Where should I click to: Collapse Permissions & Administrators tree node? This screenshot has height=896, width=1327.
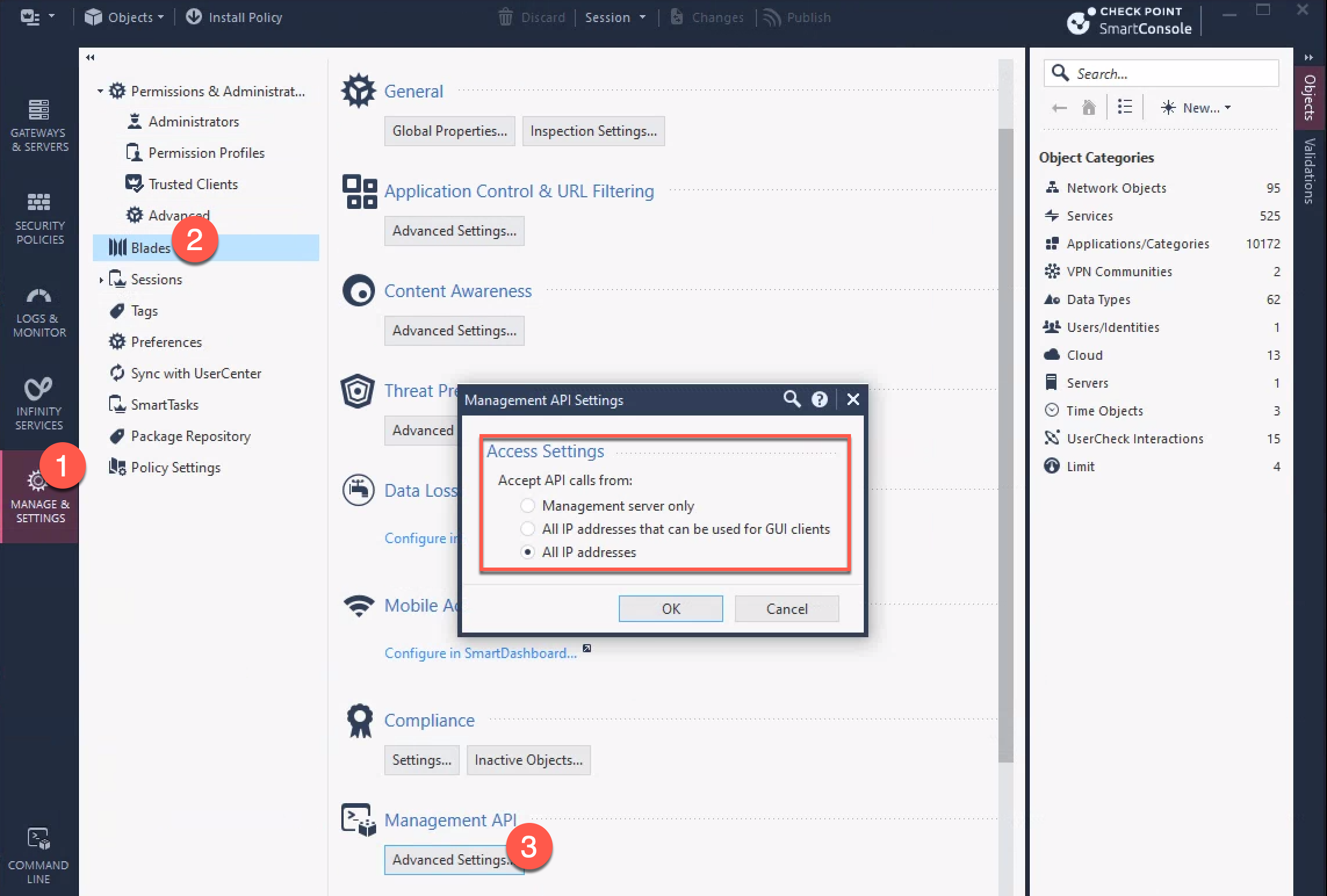(x=100, y=91)
